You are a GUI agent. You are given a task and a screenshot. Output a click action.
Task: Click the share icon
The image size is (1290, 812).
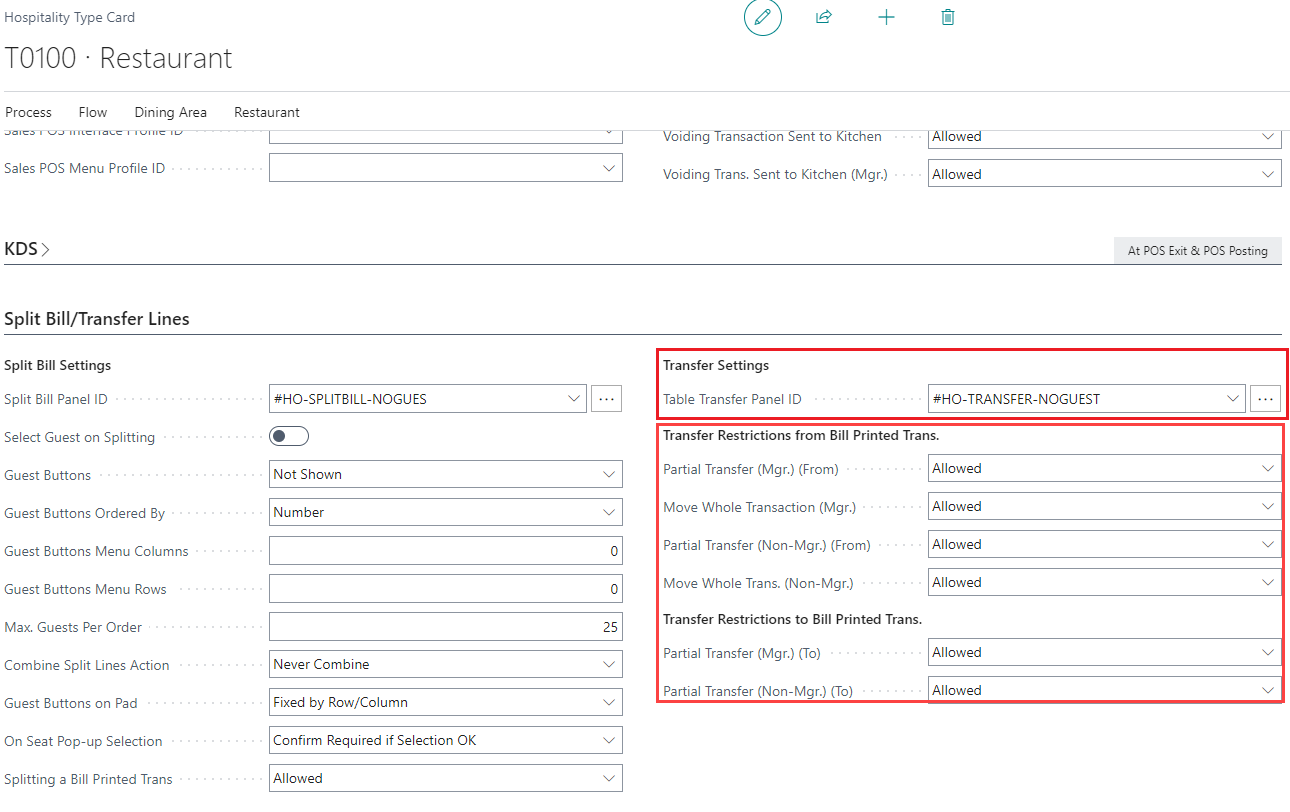tap(824, 18)
